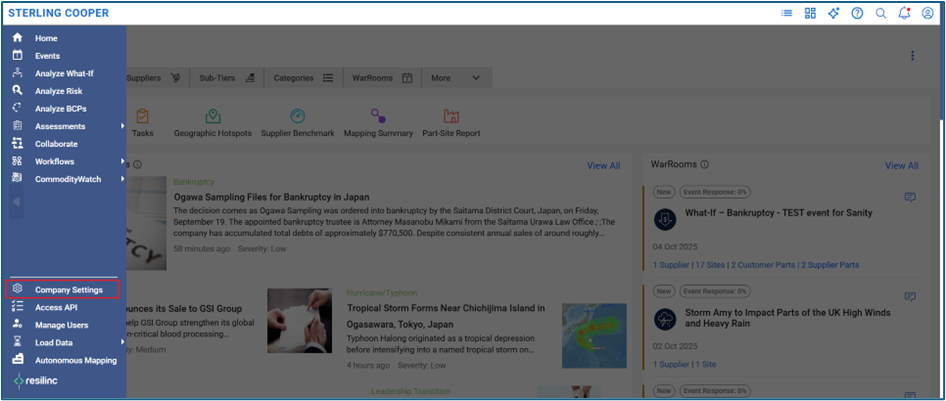Click View All for WarRooms
The height and width of the screenshot is (401, 946).
point(902,166)
